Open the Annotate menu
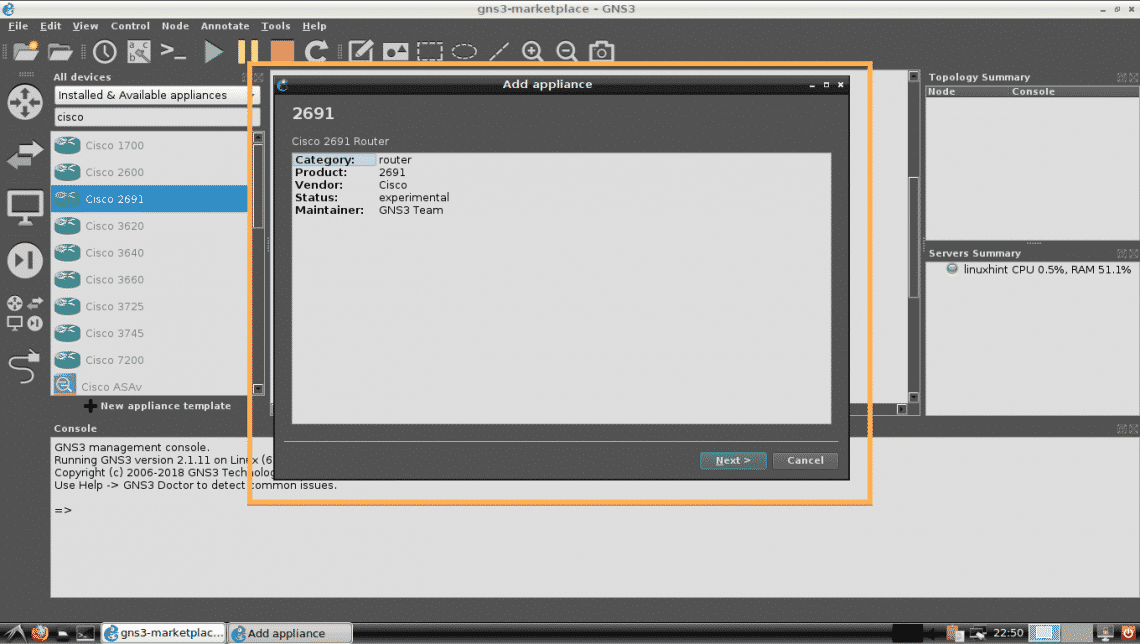The image size is (1140, 644). coord(225,26)
